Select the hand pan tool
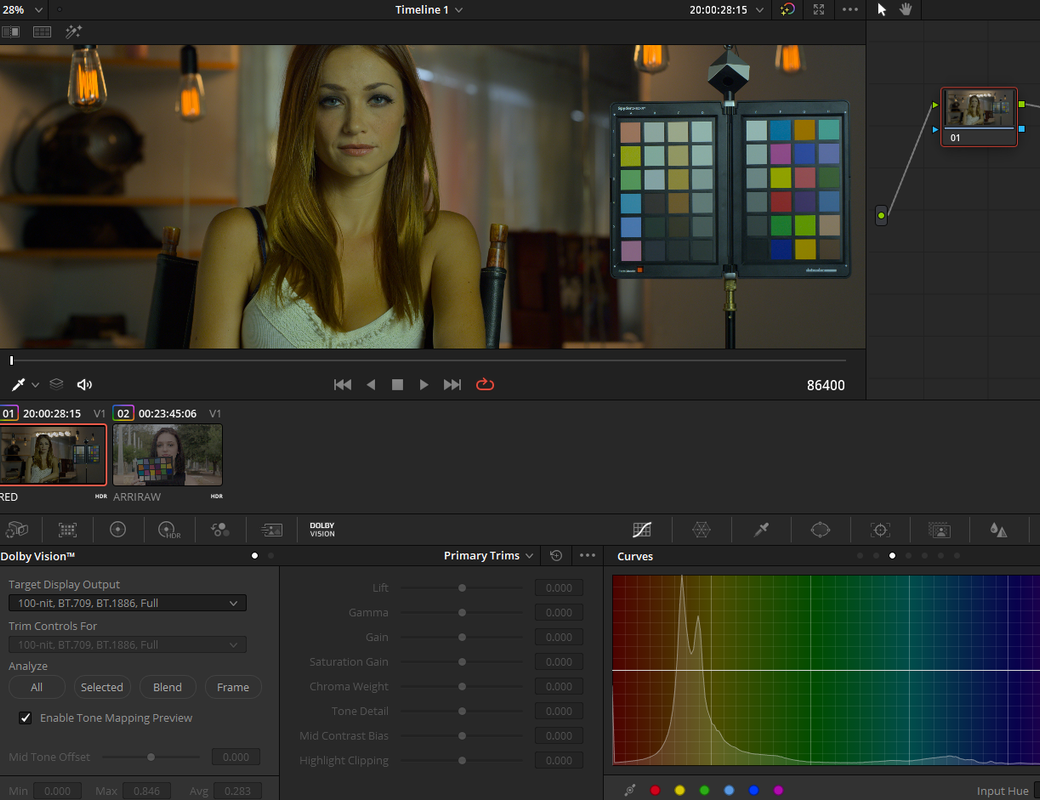This screenshot has width=1040, height=800. coord(905,9)
